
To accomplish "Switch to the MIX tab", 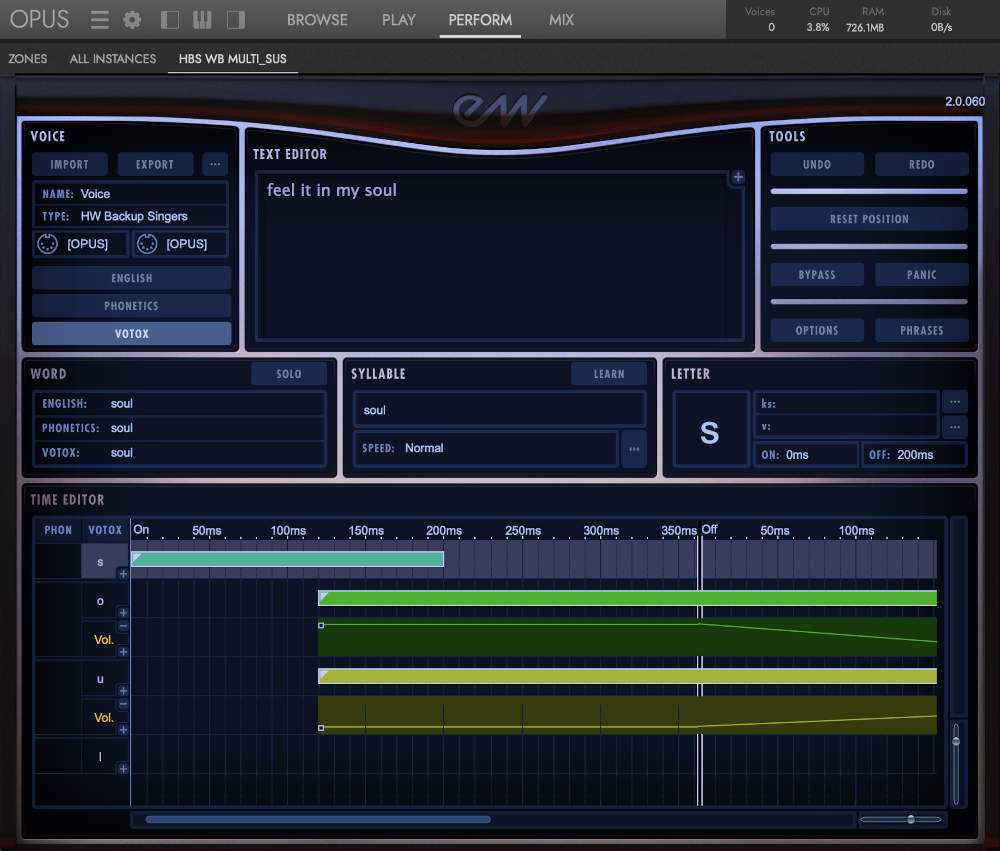I will (561, 20).
